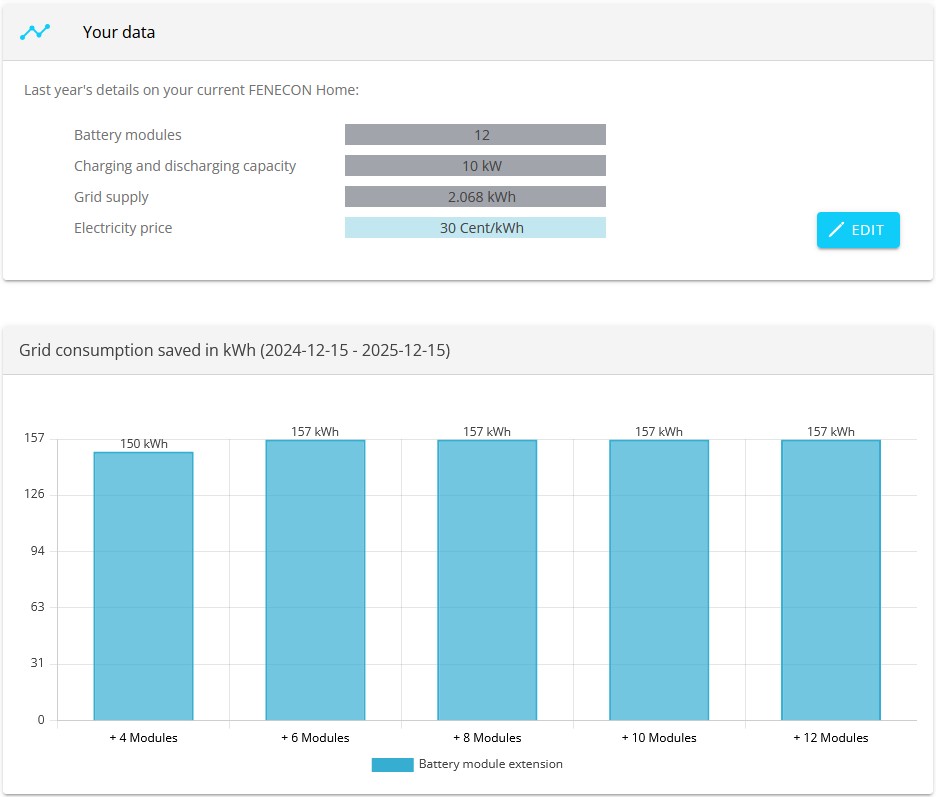The height and width of the screenshot is (797, 936).
Task: Click the Grid consumption saved chart heading
Action: pyautogui.click(x=234, y=351)
